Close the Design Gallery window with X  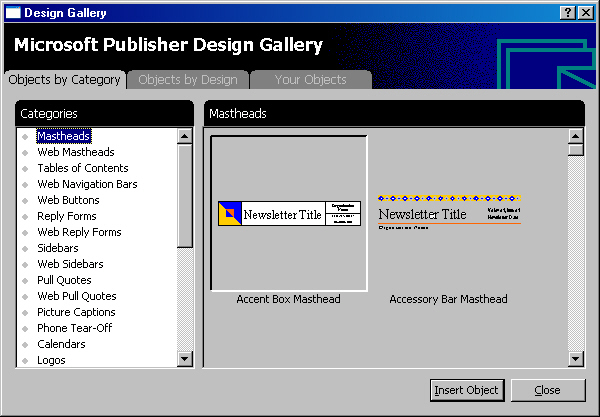[x=585, y=12]
